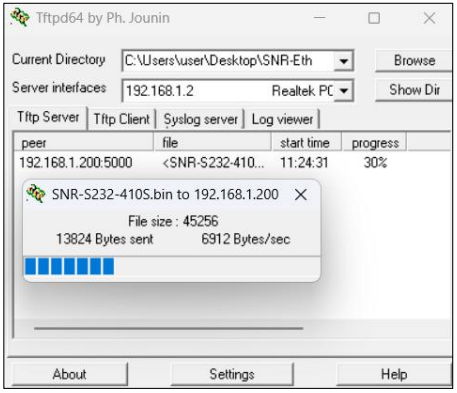Image resolution: width=457 pixels, height=393 pixels.
Task: Click the File size : 45256 text
Action: (x=173, y=221)
